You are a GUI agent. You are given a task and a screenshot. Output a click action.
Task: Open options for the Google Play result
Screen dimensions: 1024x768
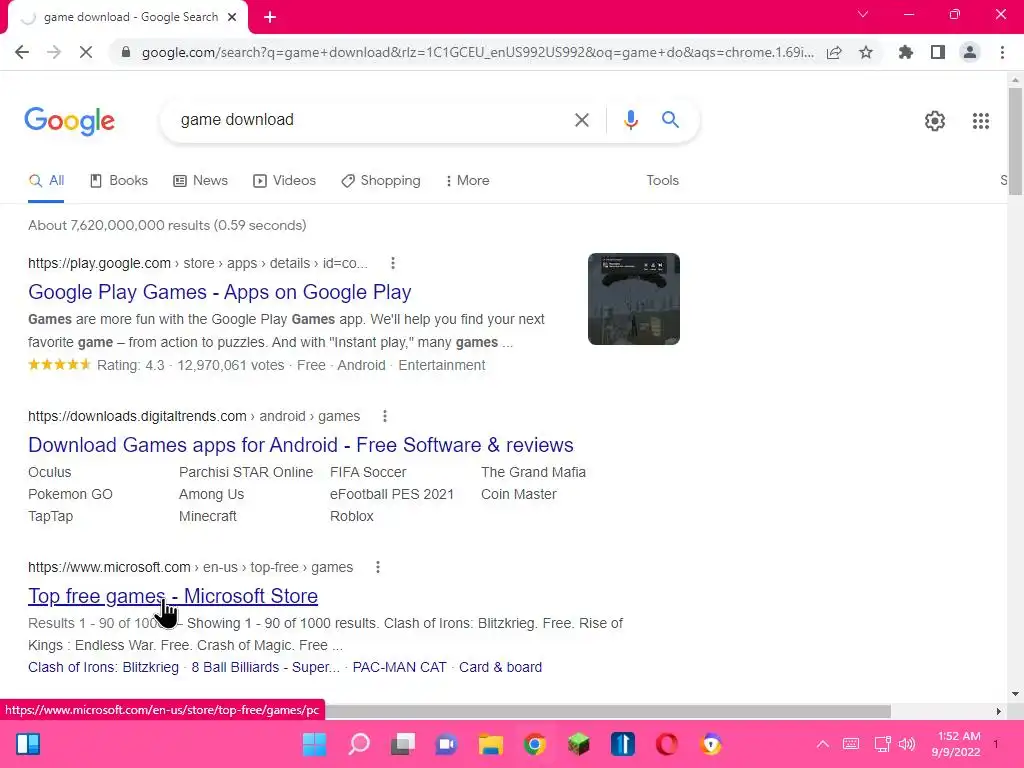392,263
